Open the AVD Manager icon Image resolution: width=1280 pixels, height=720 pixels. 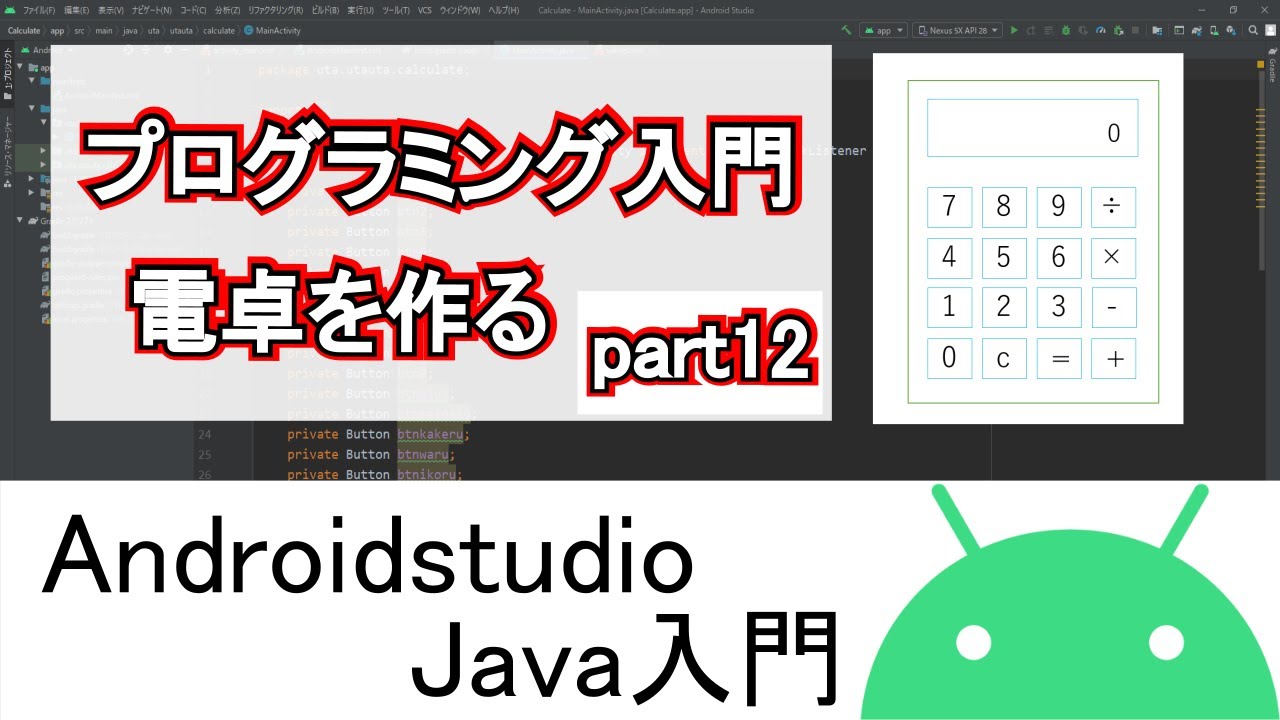(x=1214, y=30)
